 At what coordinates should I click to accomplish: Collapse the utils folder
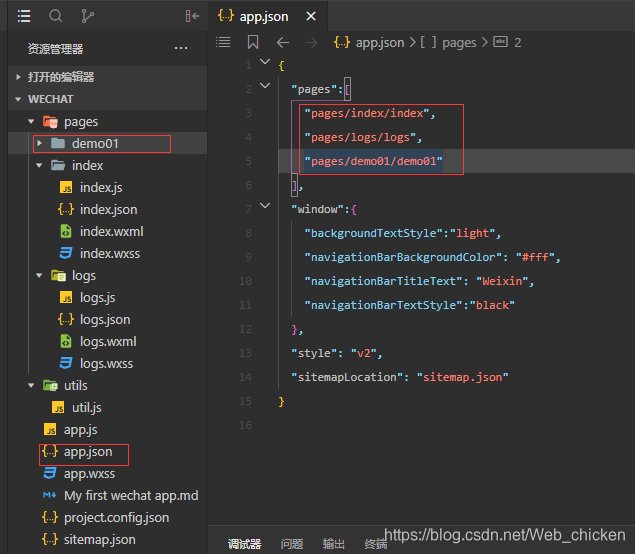(31, 386)
